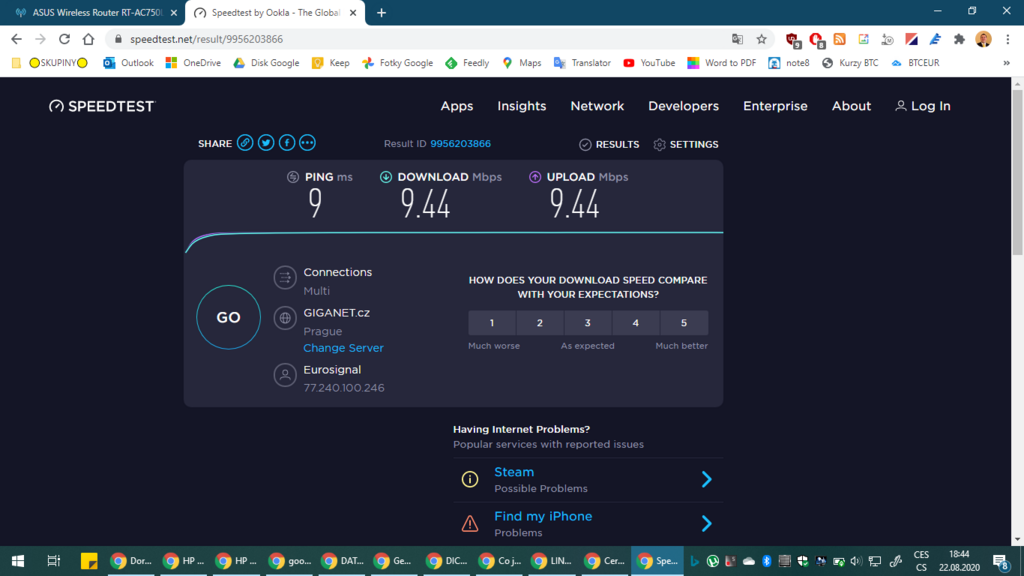Click the Connections mode icon
The image size is (1024, 576).
pos(285,278)
